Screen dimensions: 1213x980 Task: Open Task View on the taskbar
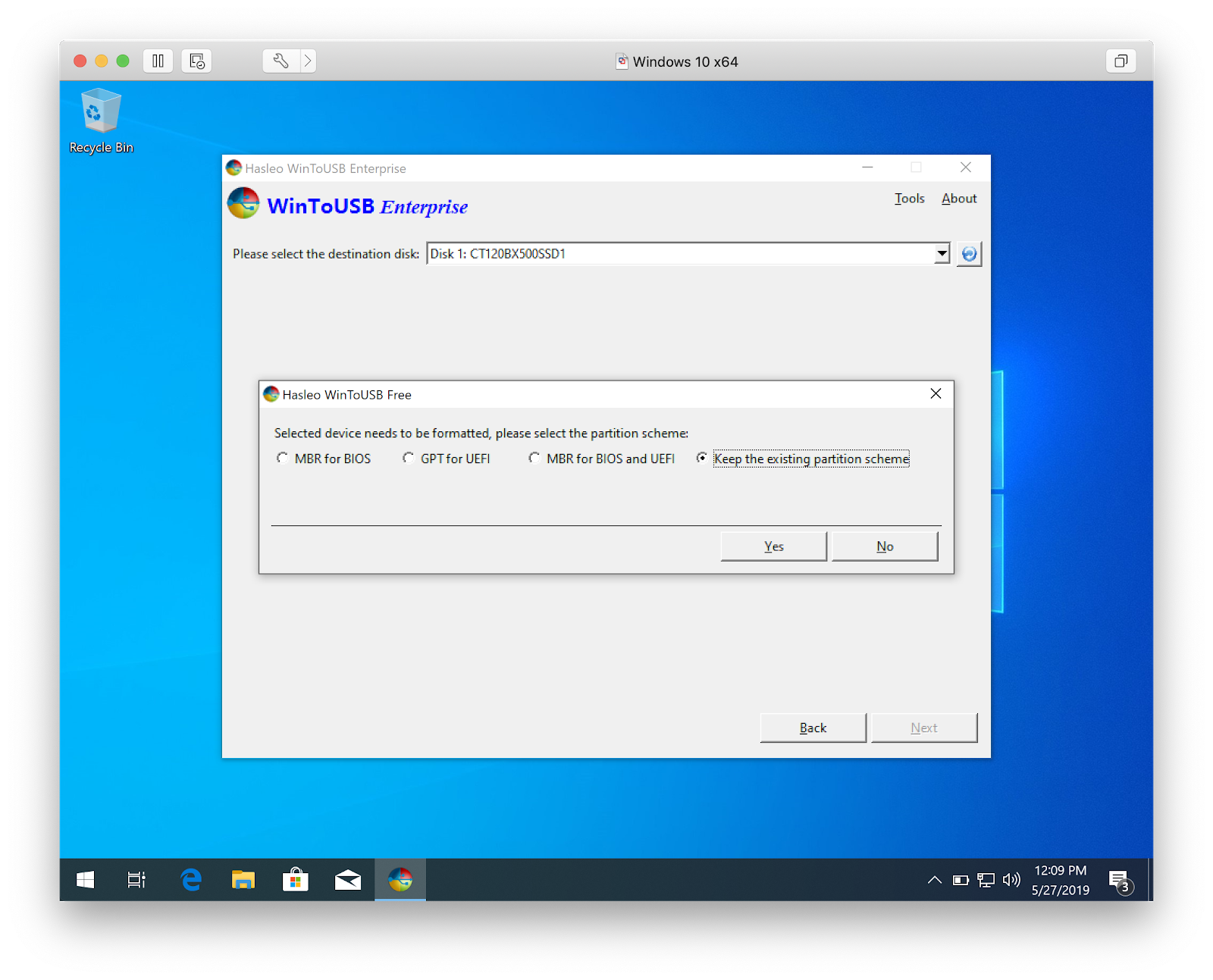[136, 880]
